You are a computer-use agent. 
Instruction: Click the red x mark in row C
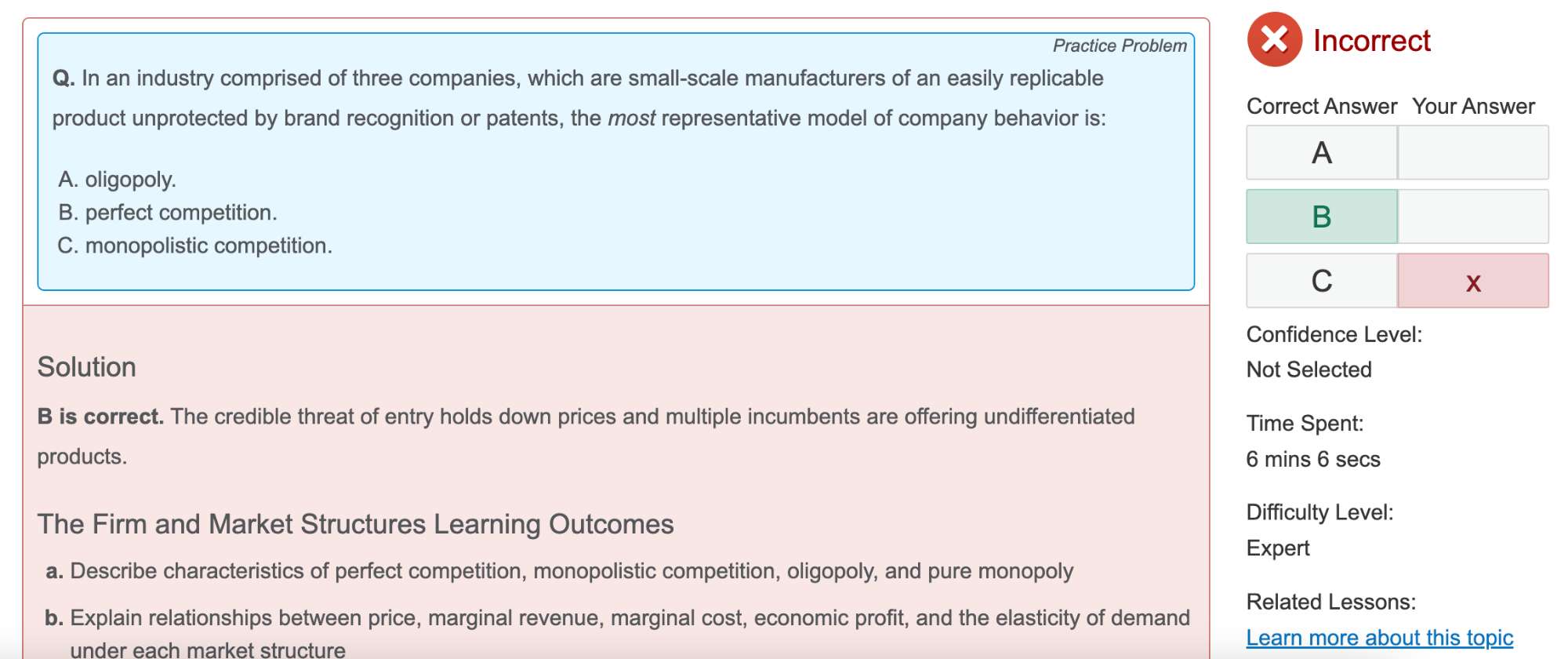coord(1473,282)
